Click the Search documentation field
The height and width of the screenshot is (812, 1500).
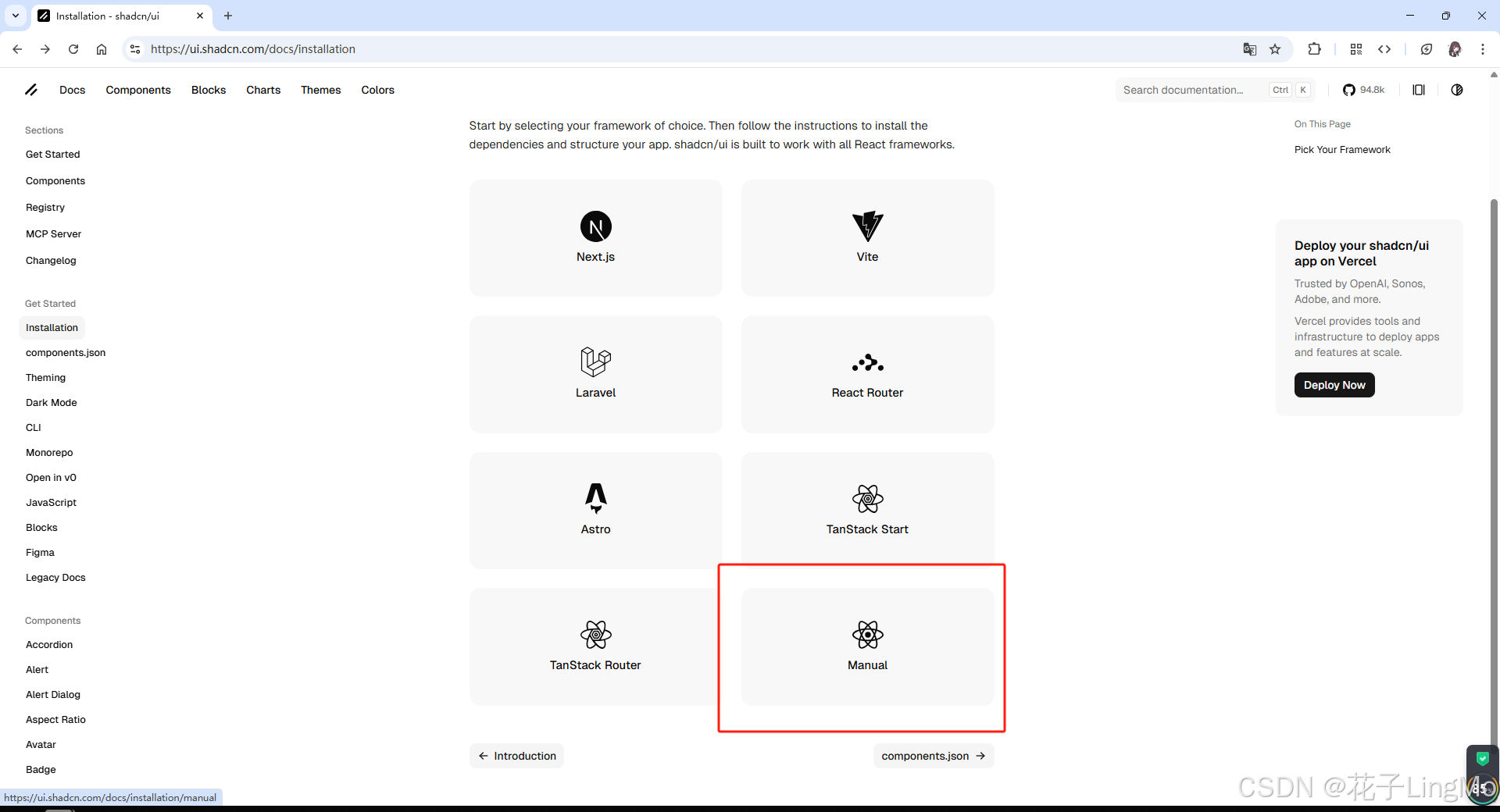(1215, 90)
